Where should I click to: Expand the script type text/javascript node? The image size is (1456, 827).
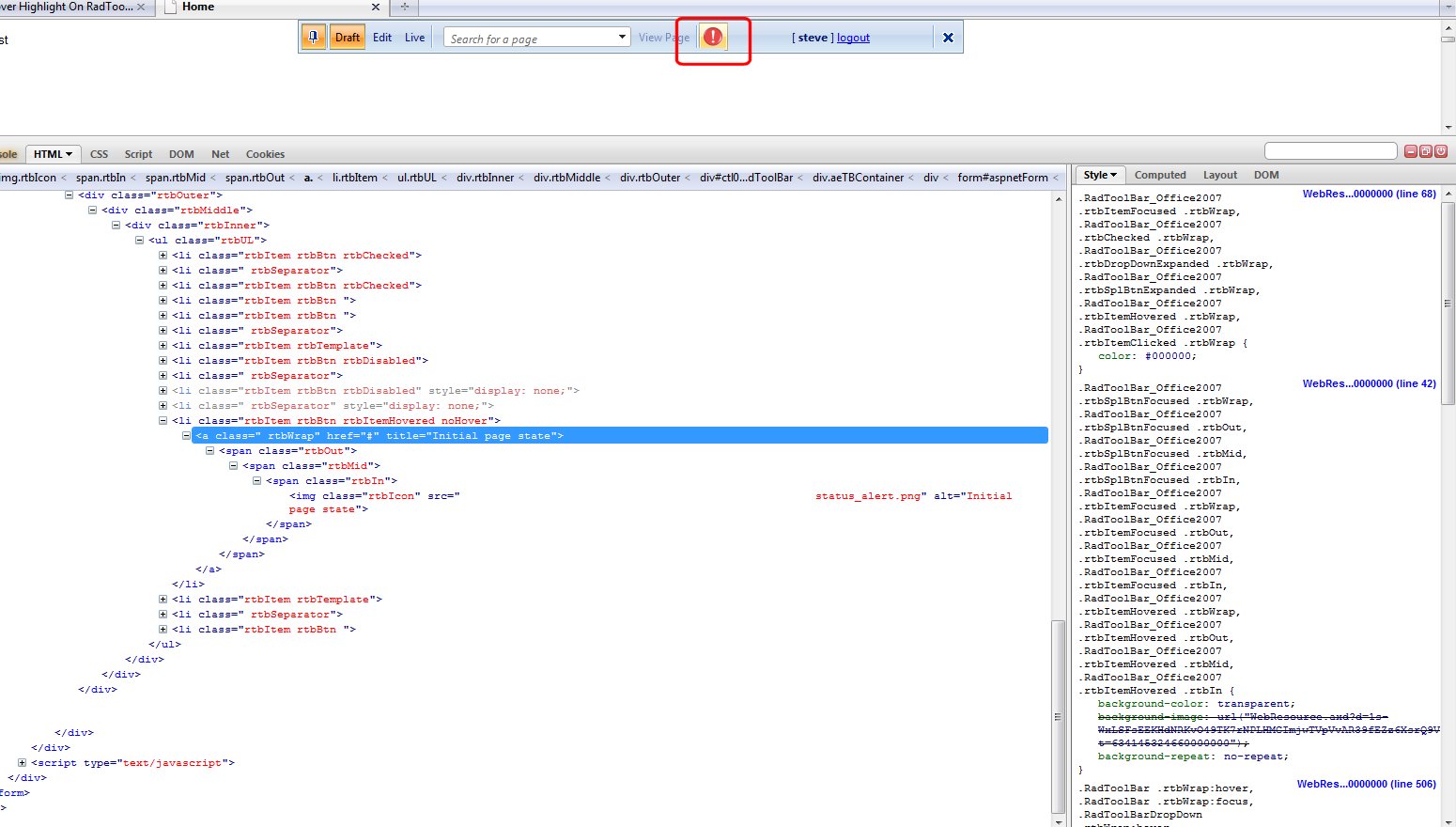click(22, 763)
